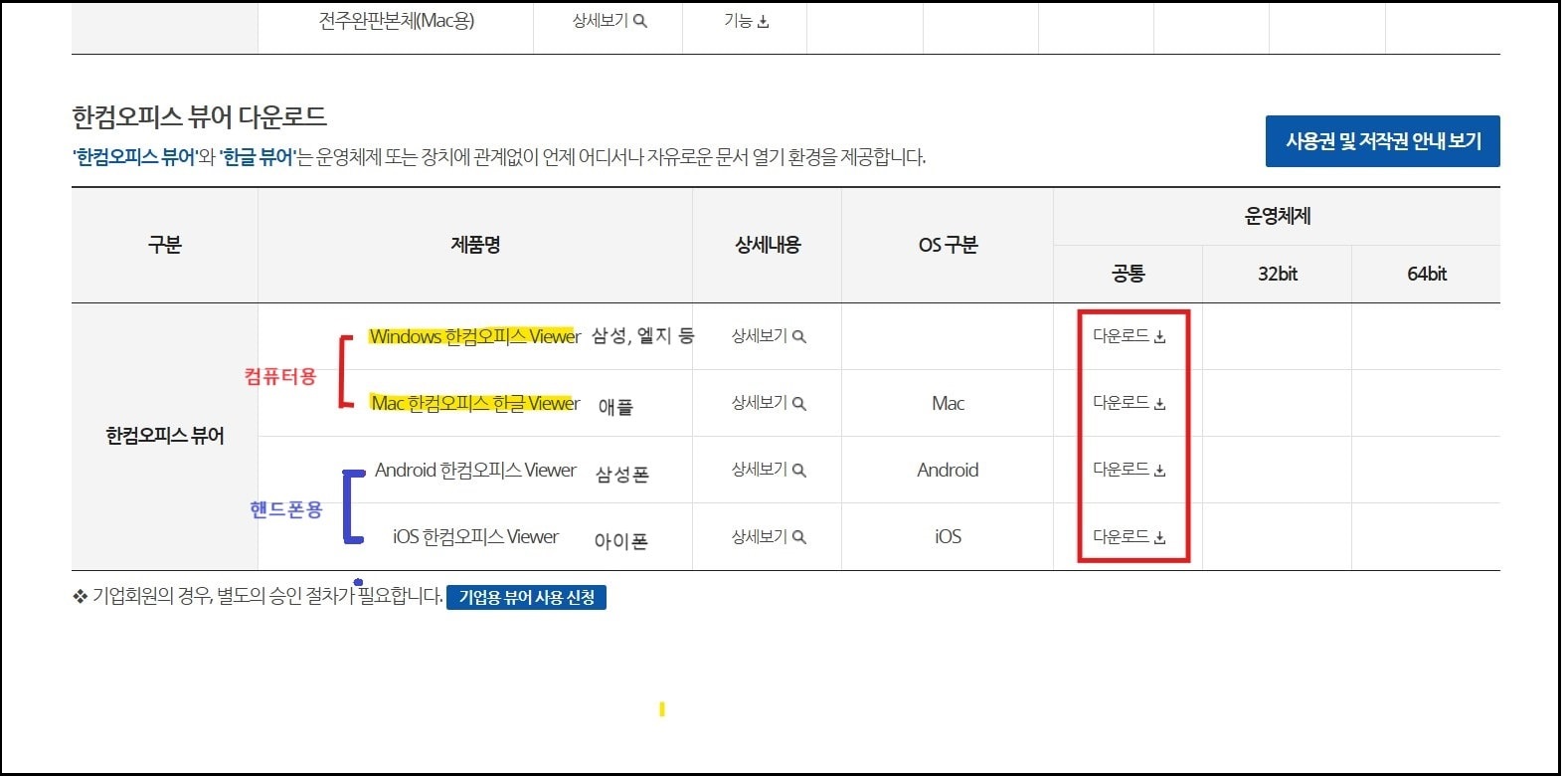Click the 32bit sub-header
This screenshot has width=1568, height=776.
1278,274
